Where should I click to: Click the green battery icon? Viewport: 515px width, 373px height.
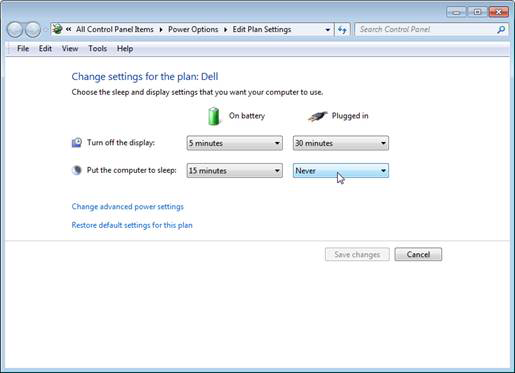[214, 116]
